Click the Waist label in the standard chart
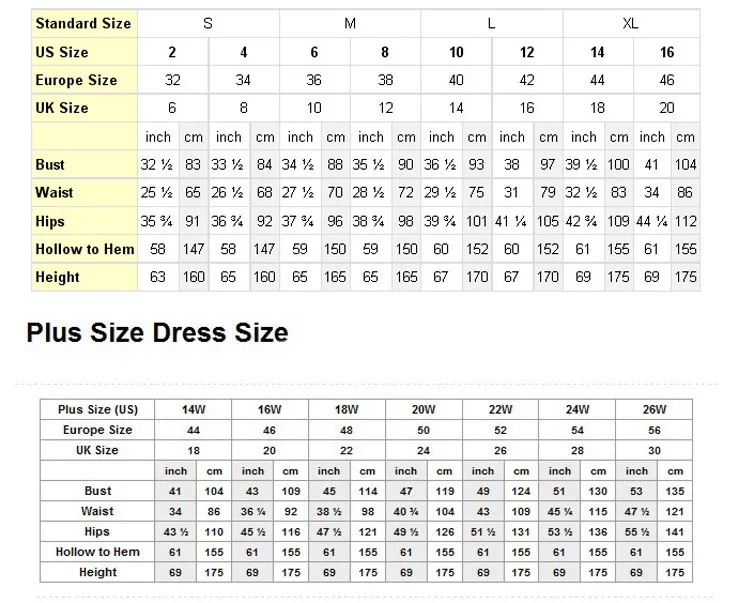Screen dimensions: 750x603 coord(54,192)
